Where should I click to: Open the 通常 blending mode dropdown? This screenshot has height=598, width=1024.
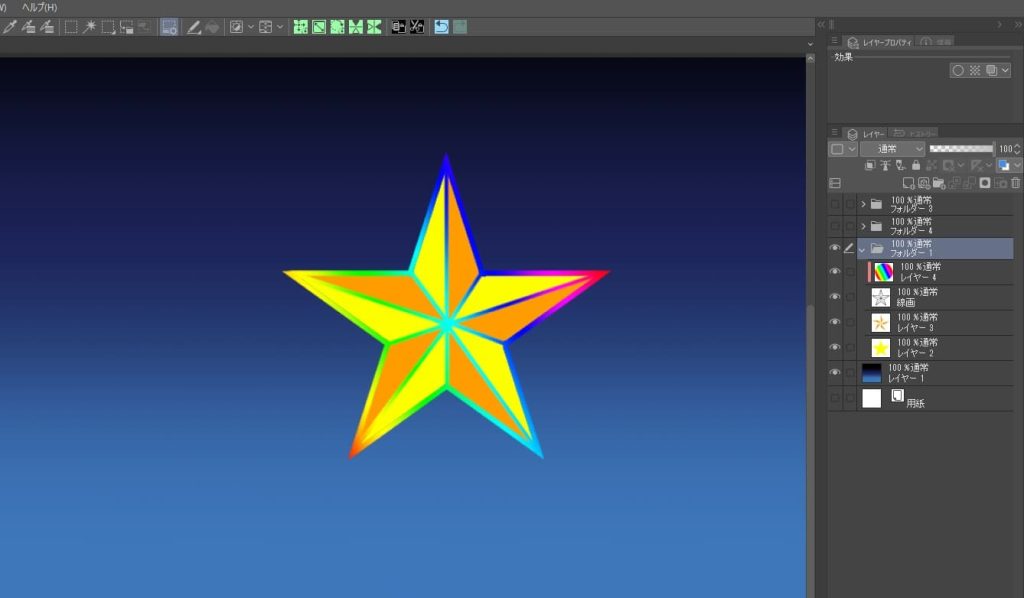892,148
